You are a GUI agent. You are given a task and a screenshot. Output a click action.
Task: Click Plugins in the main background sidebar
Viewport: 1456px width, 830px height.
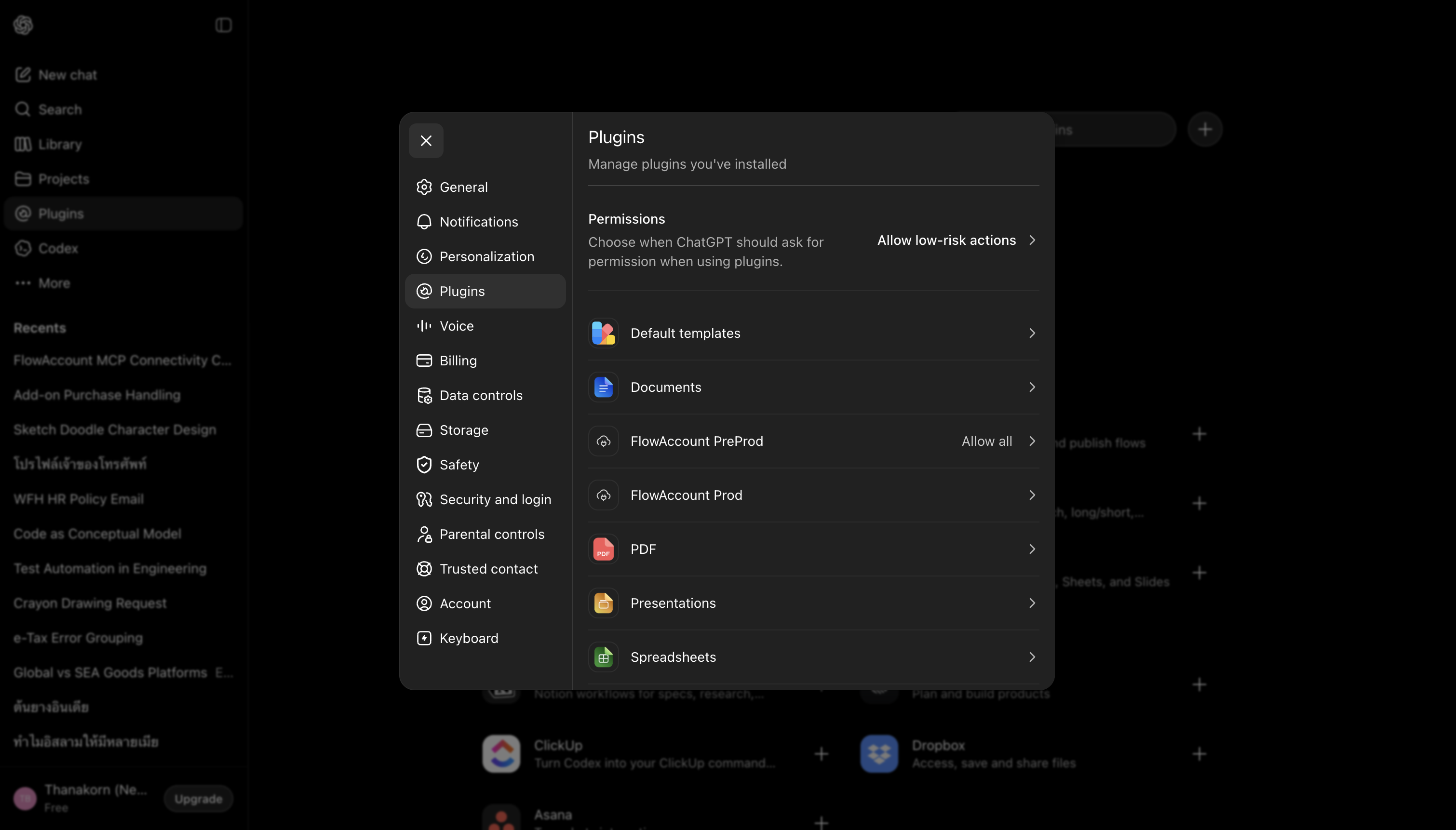(x=123, y=214)
